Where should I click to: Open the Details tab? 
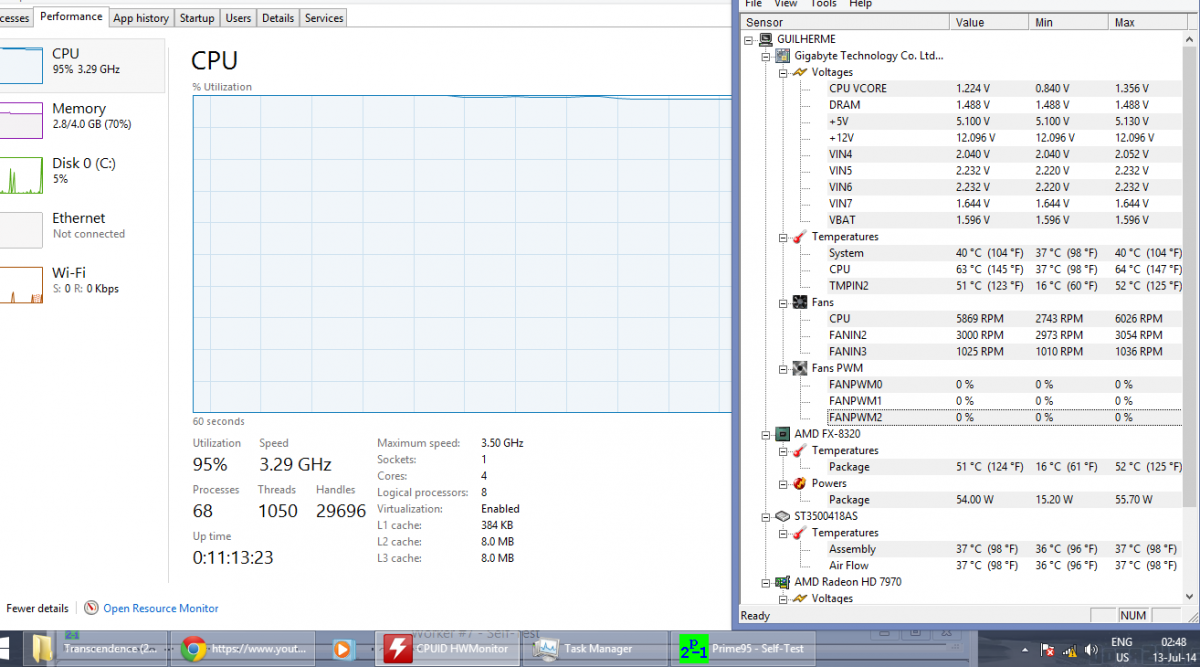coord(278,18)
